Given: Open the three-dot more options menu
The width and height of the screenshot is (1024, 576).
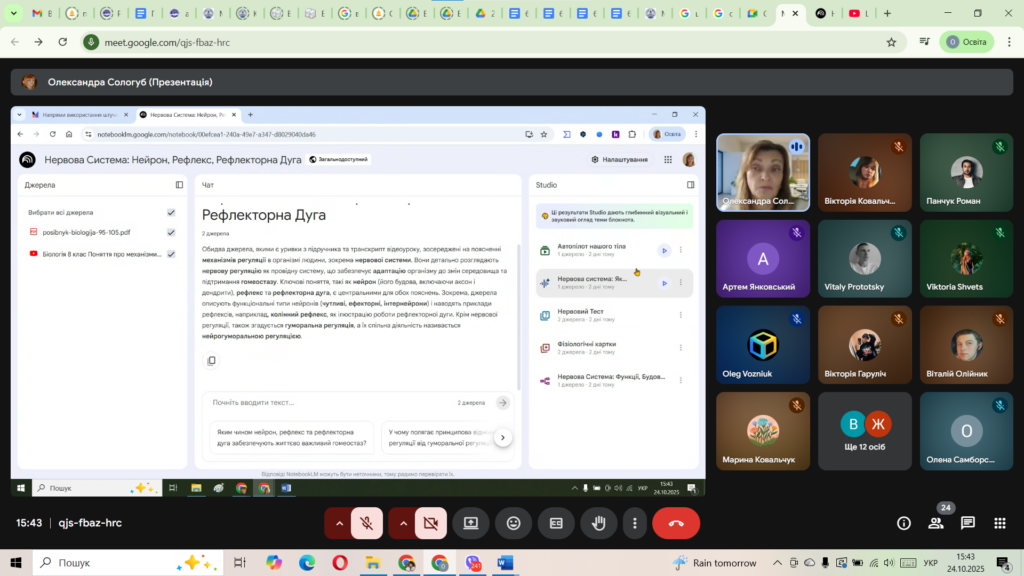Looking at the screenshot, I should pos(634,523).
